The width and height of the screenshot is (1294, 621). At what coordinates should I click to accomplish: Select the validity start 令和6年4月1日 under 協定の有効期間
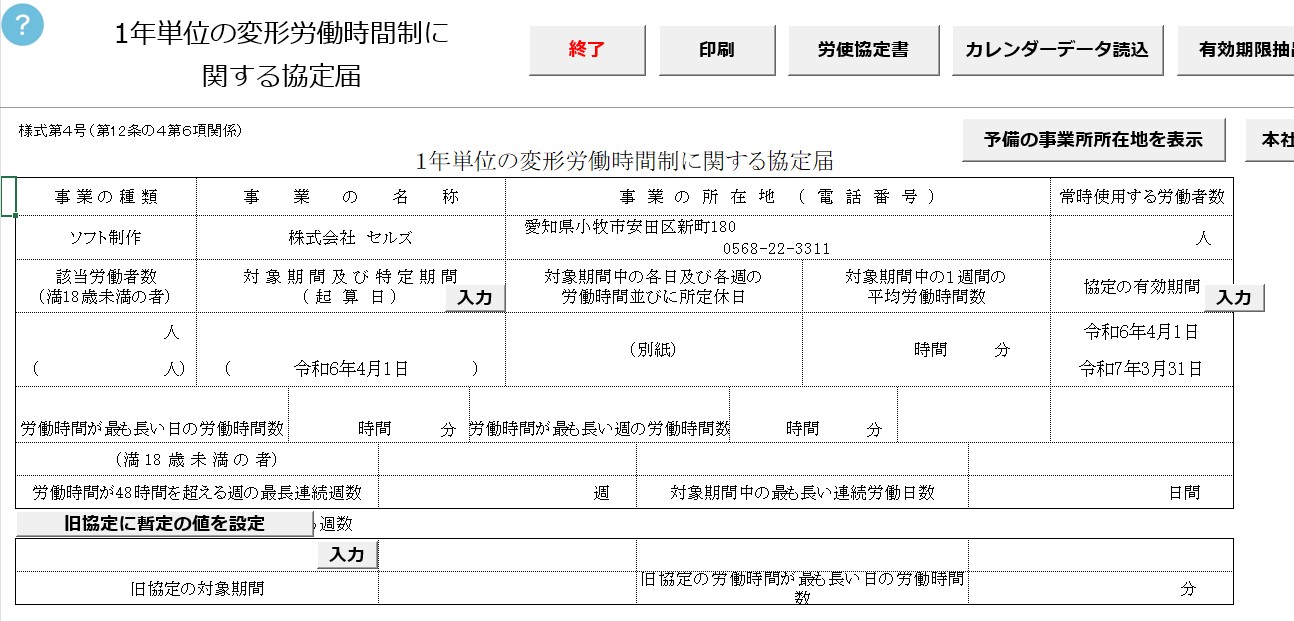point(1141,331)
